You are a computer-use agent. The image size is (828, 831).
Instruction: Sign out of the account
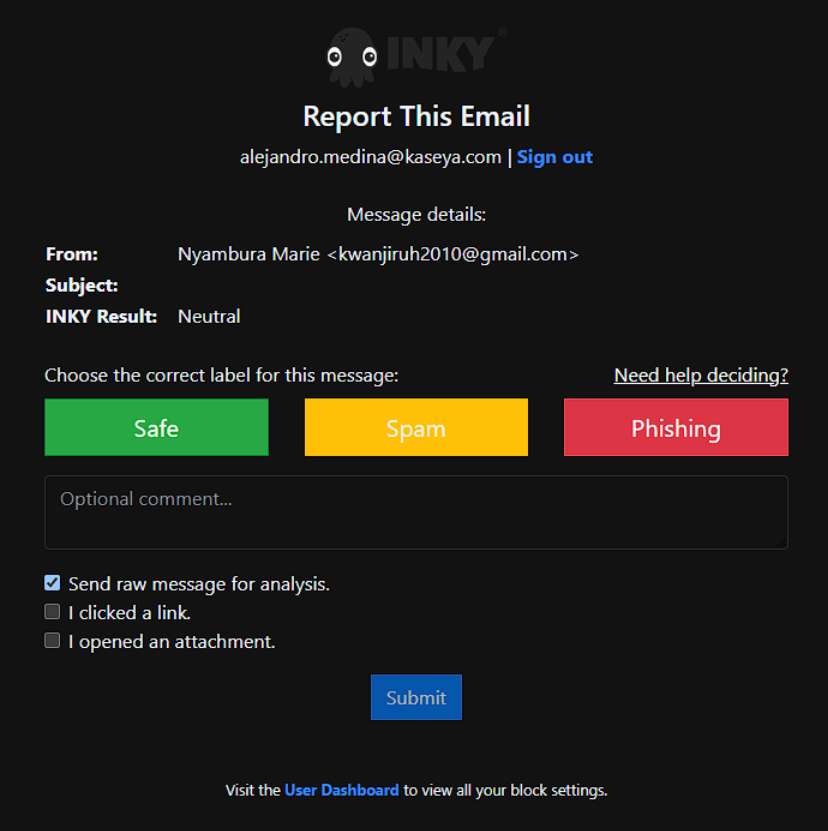(554, 157)
